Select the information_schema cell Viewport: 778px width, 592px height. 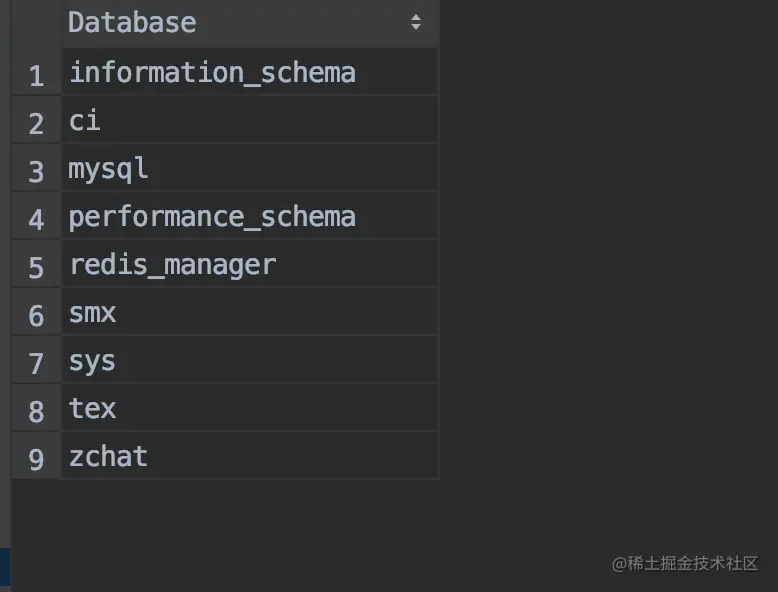212,72
